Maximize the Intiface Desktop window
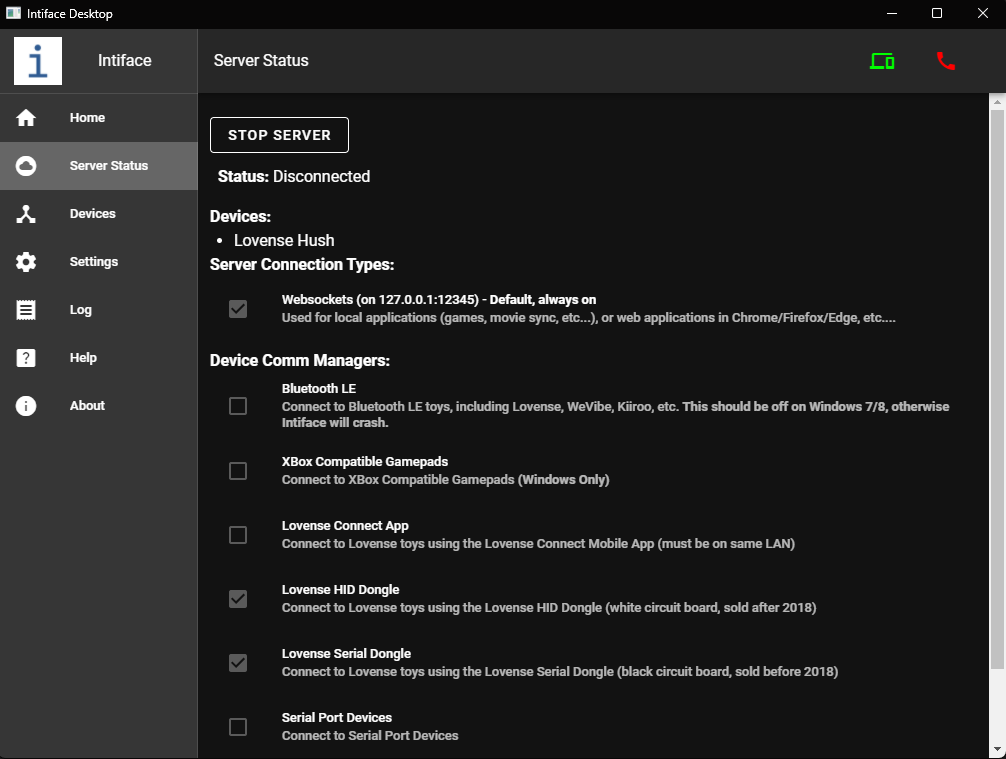Screen dimensions: 1006x759 tap(937, 13)
